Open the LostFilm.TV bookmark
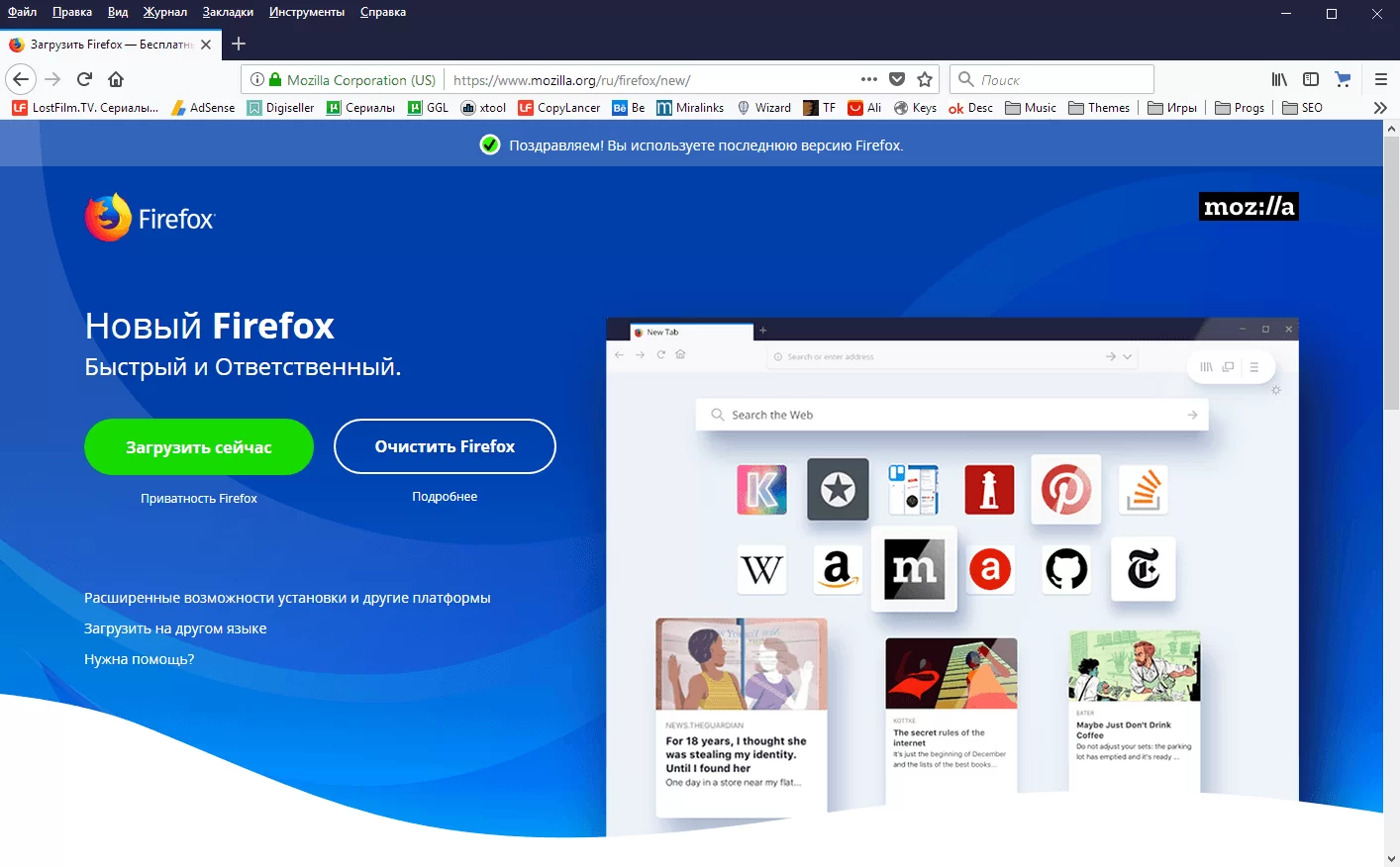 (85, 108)
